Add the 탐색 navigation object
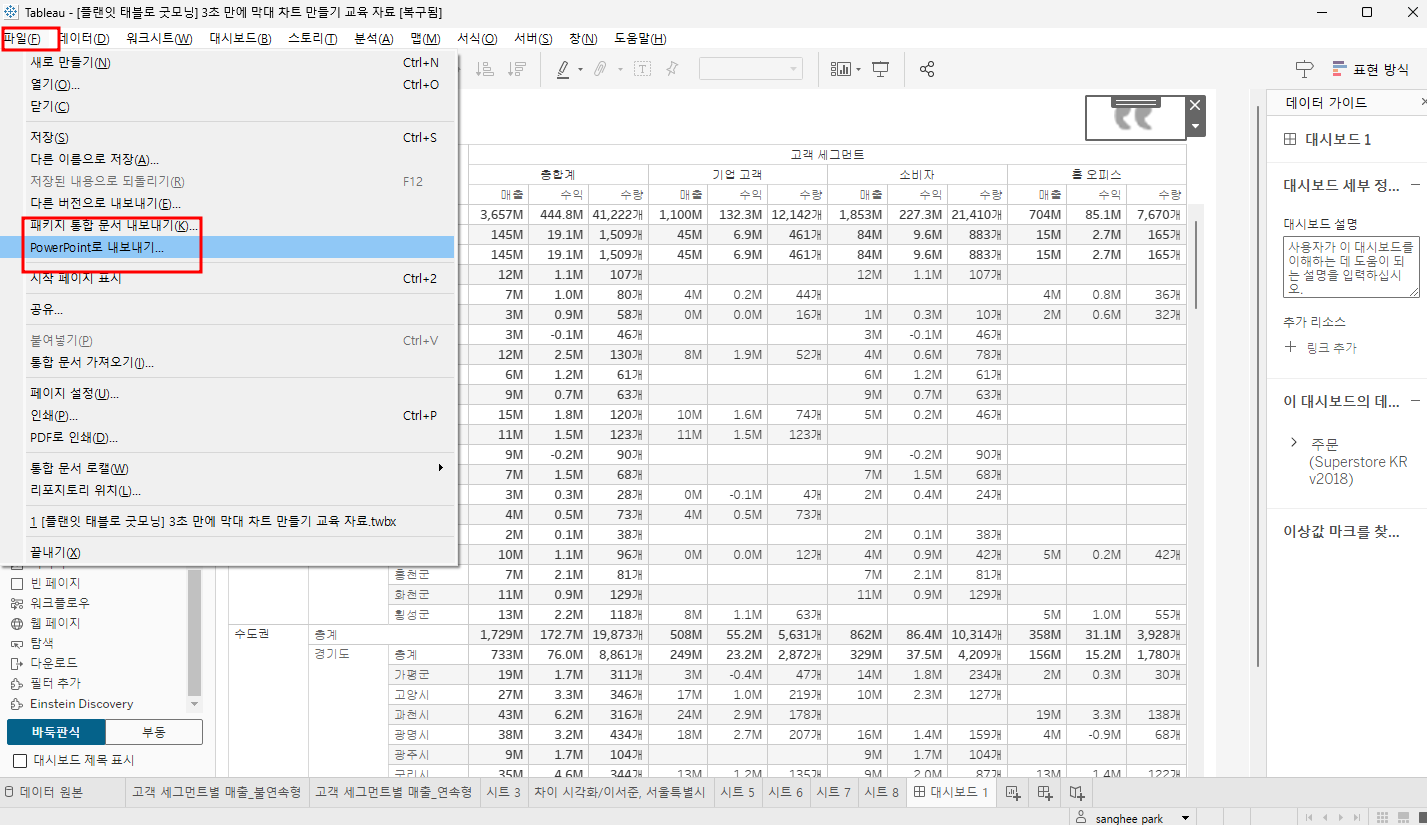1427x825 pixels. (32, 643)
